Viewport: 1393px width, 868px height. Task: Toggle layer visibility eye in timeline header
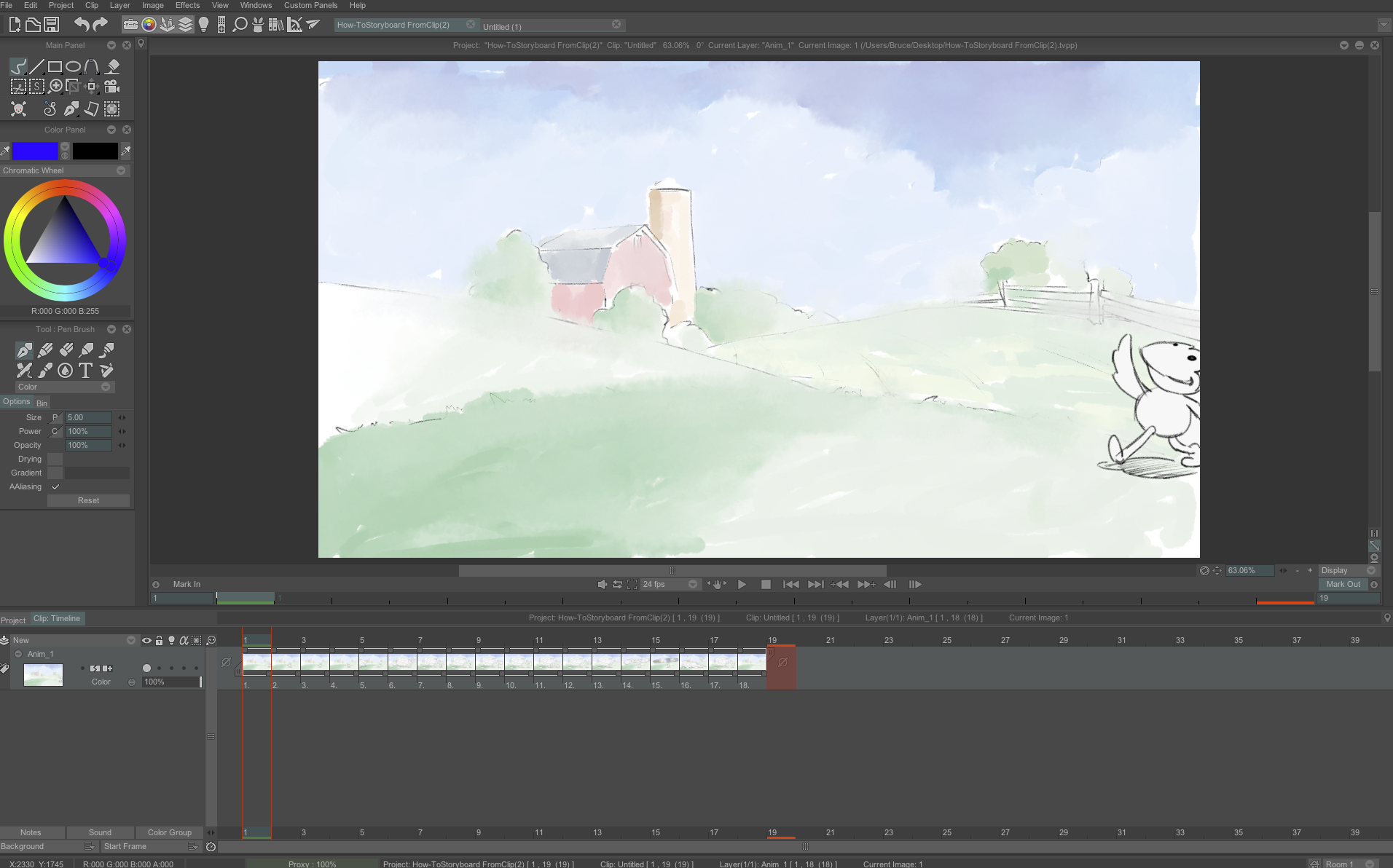coord(146,641)
